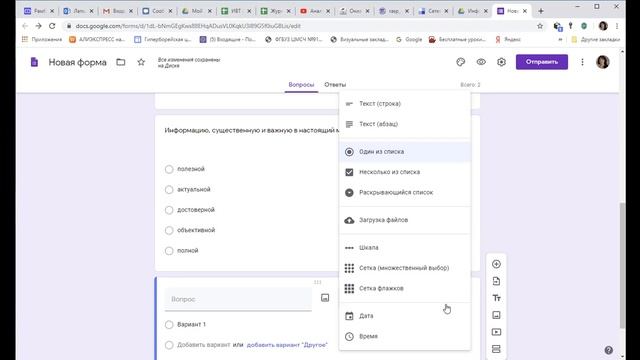Preview form with the eye icon
Image resolution: width=640 pixels, height=360 pixels.
point(481,62)
